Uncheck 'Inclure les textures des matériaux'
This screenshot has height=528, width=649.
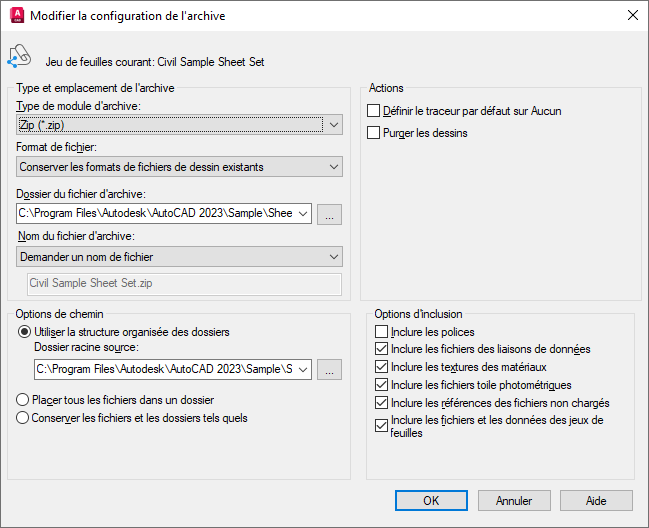coord(381,367)
